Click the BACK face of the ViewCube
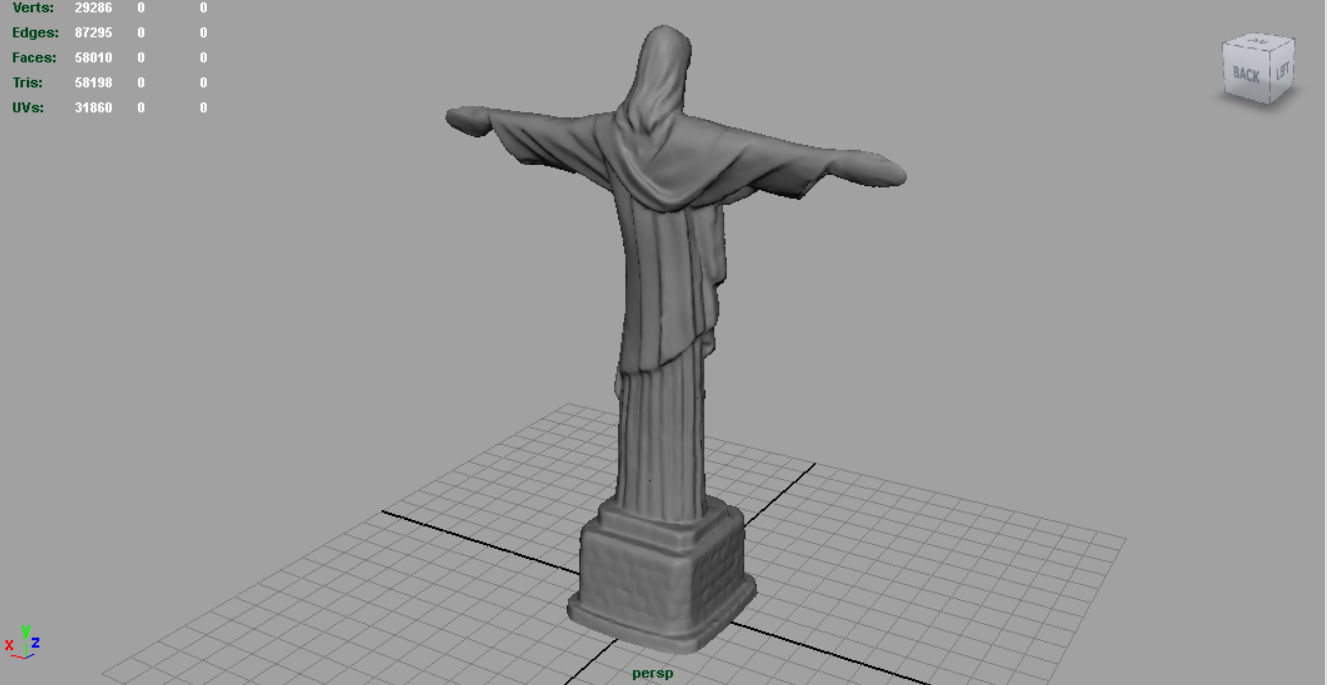Screen dimensions: 1327x685 tap(1246, 74)
